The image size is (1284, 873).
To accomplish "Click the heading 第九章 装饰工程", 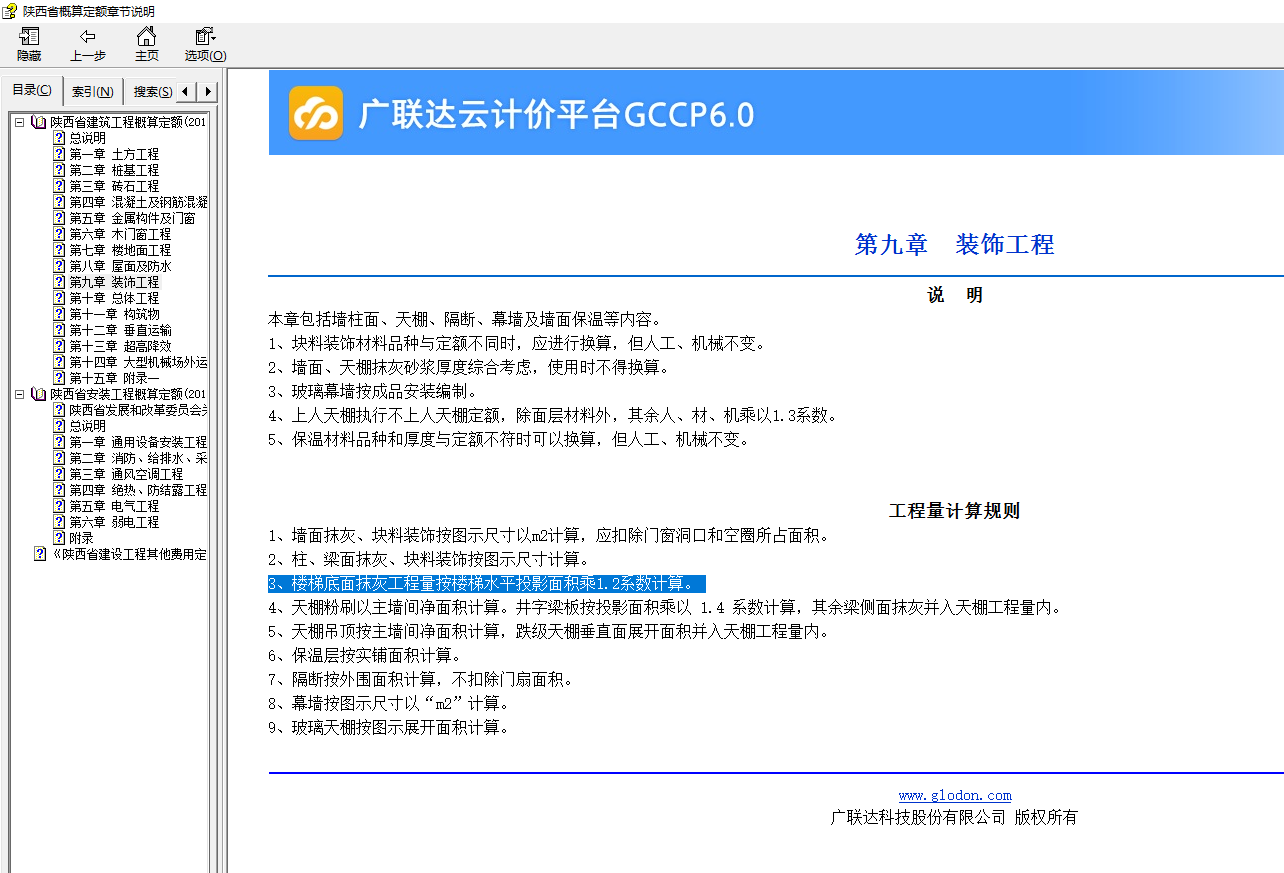I will point(955,245).
